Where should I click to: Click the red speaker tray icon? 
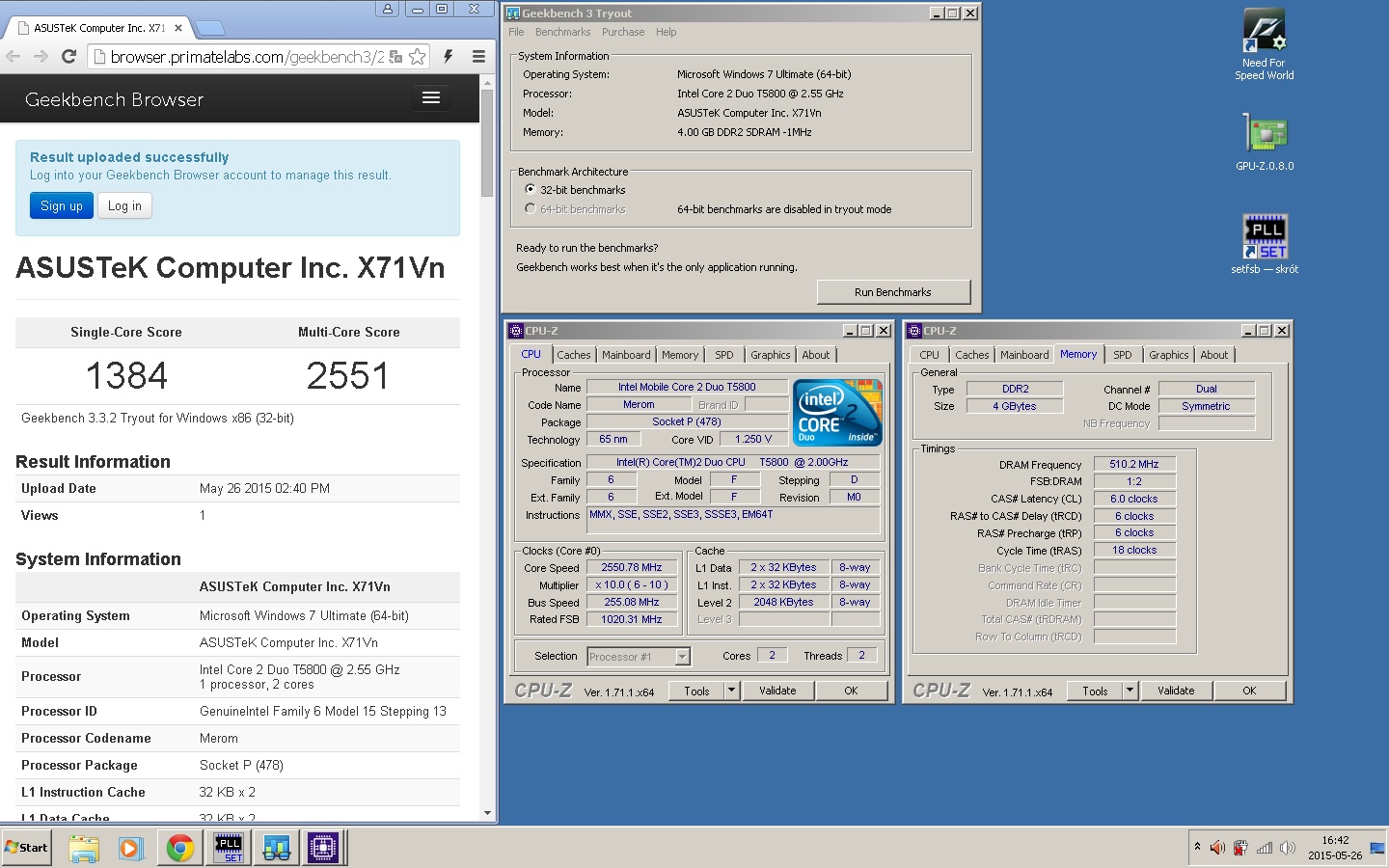click(x=1217, y=848)
